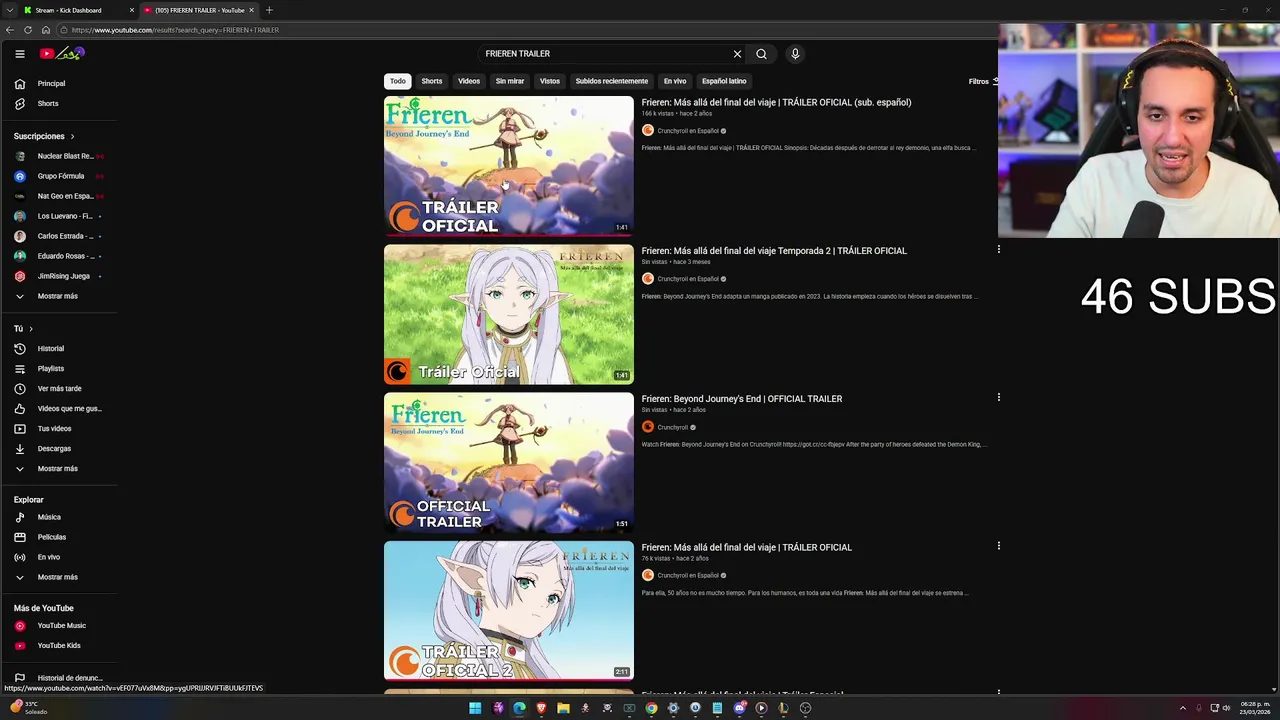Select the Vistos filter chip
1280x720 pixels.
click(x=550, y=81)
